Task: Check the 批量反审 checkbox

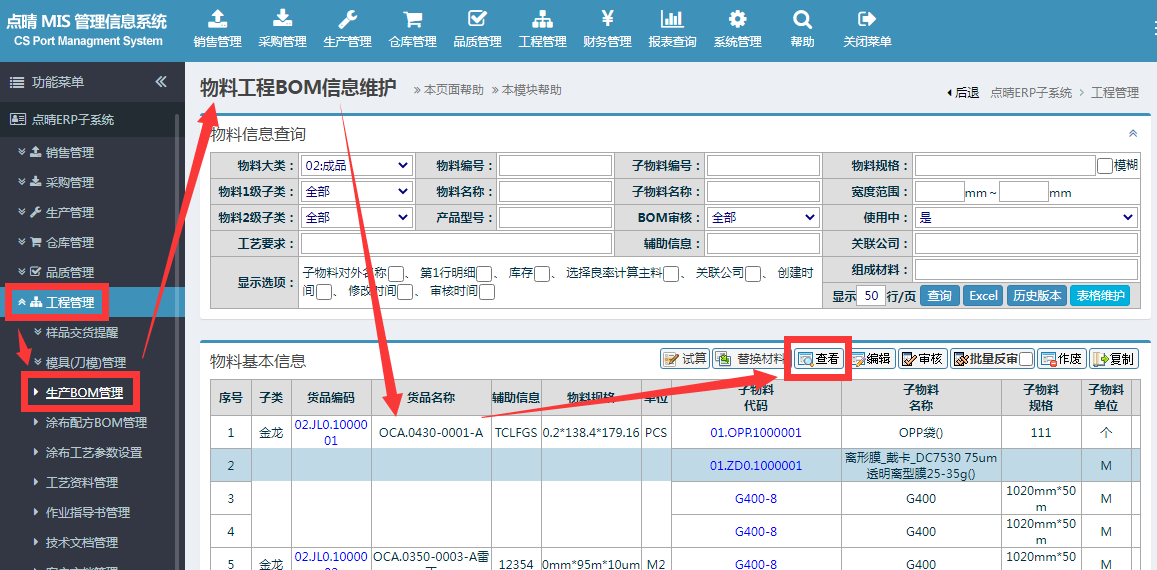Action: pos(1026,360)
